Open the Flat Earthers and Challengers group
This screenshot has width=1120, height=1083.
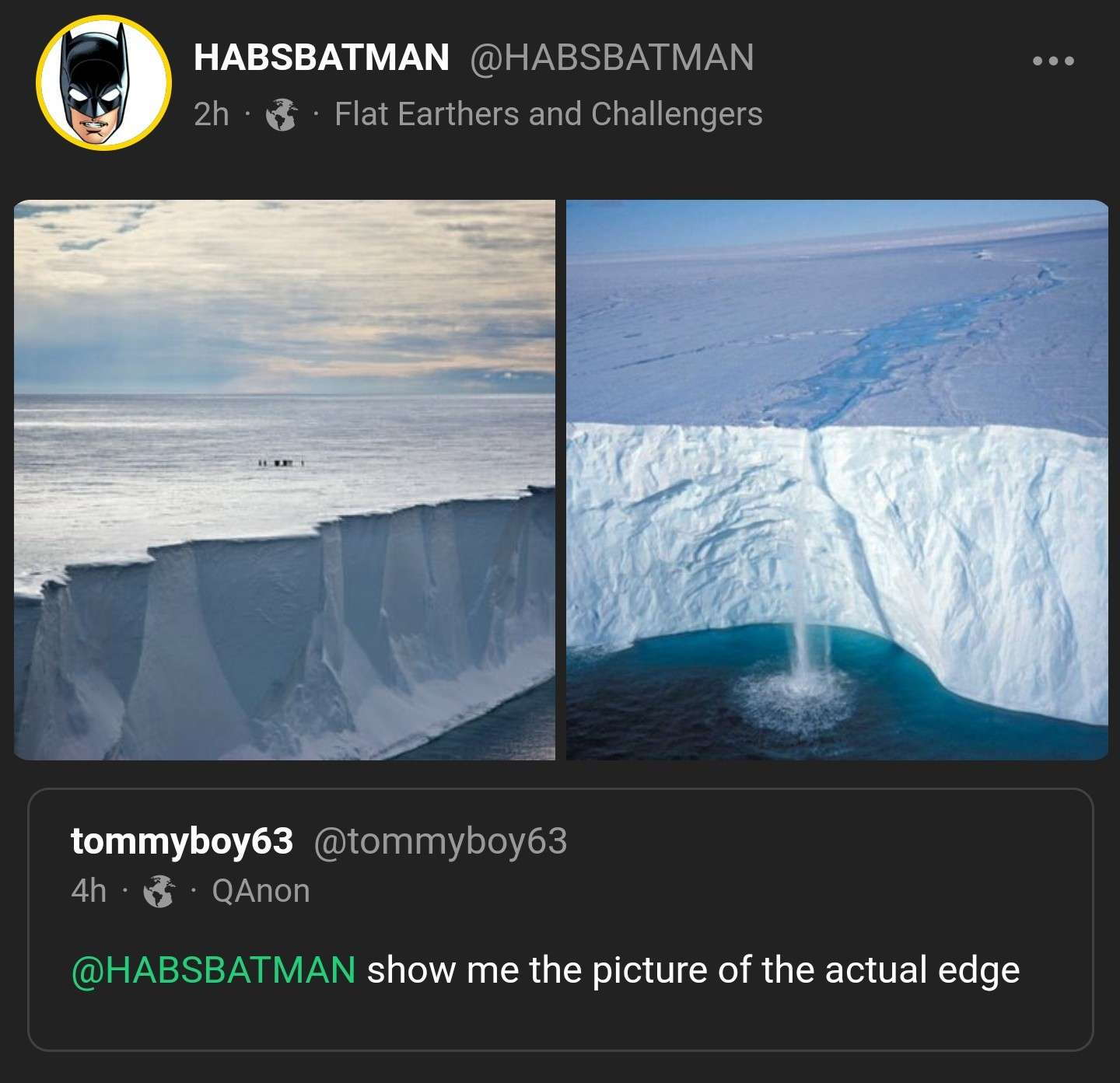[x=548, y=114]
